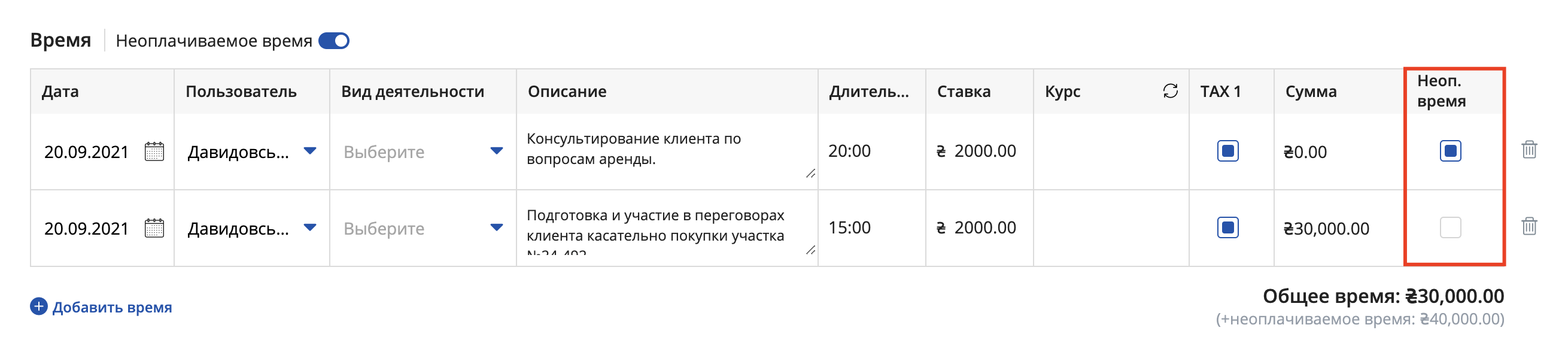Uncheck TAX 1 checkbox in second row
The width and height of the screenshot is (1568, 340).
1227,227
